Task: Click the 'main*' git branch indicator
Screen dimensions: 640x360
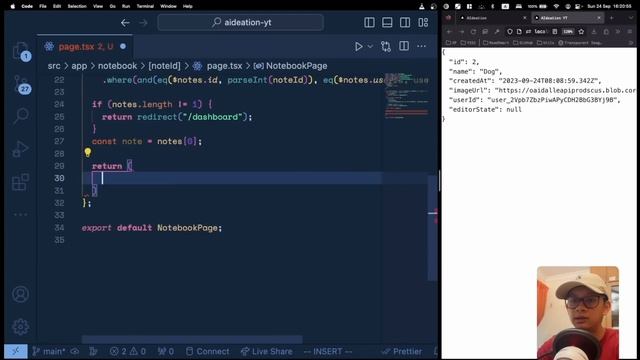Action: pos(49,351)
